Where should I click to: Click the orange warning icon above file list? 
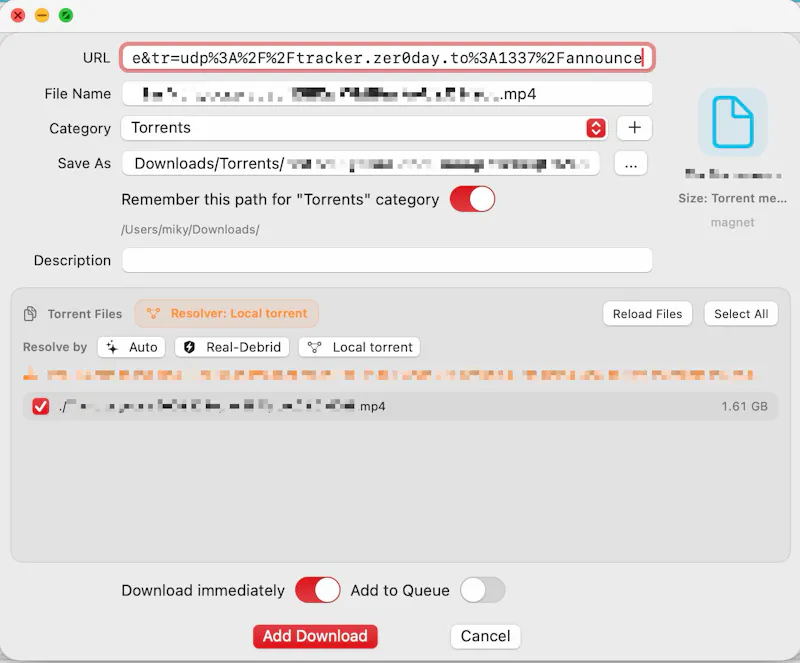[x=31, y=374]
